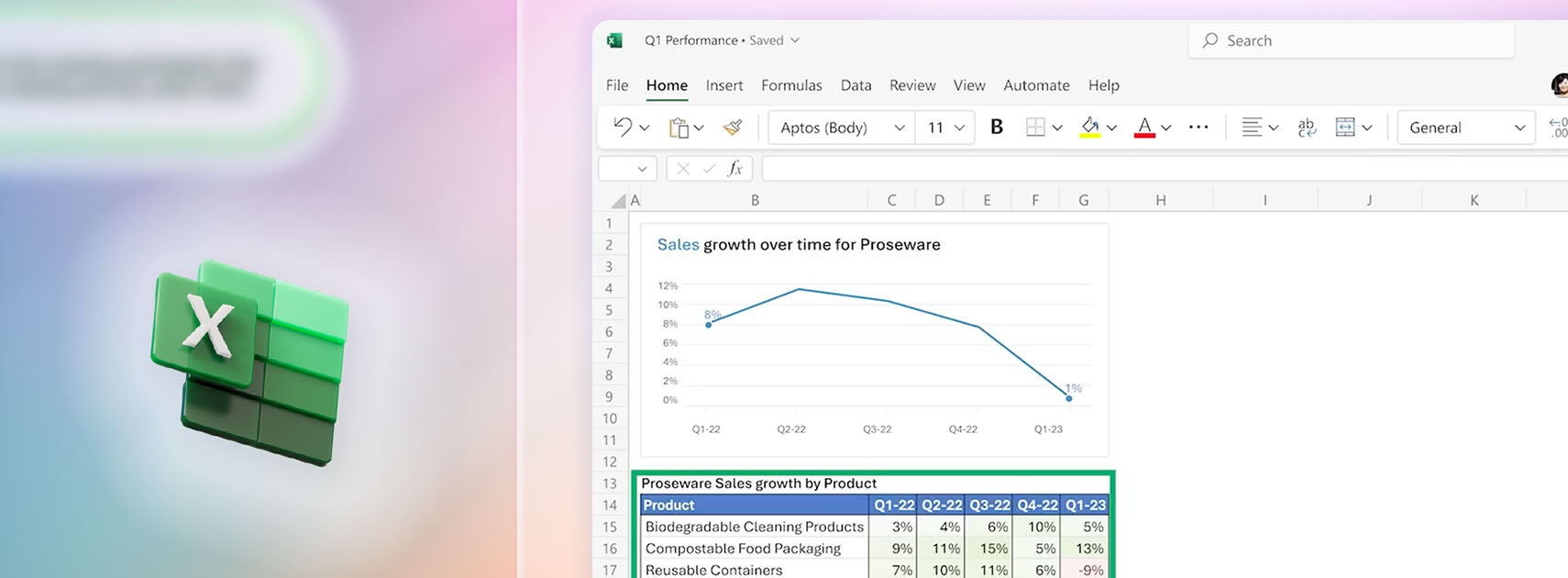Click chart title 'Sales growth over time for Proseware'

[799, 245]
